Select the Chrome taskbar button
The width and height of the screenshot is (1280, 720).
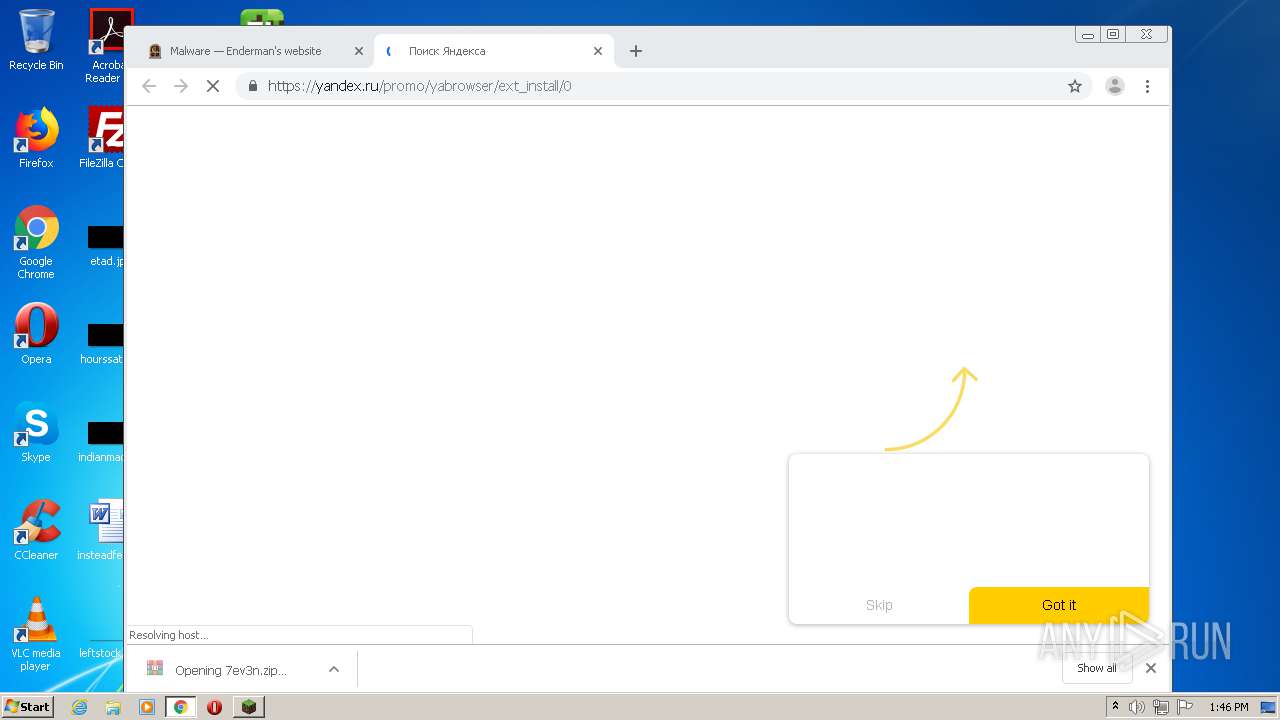click(180, 707)
